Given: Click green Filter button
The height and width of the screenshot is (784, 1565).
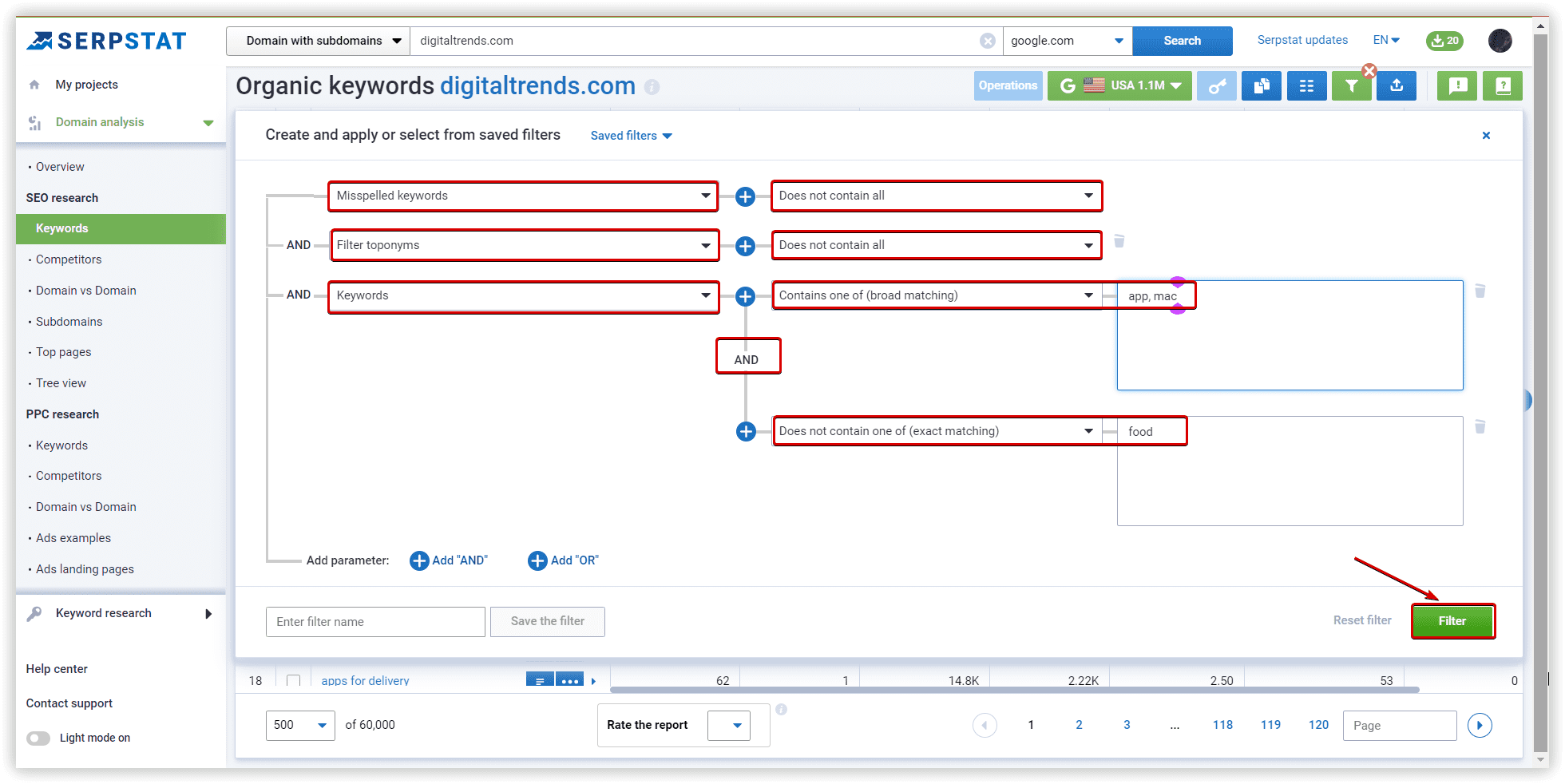Looking at the screenshot, I should coord(1452,621).
